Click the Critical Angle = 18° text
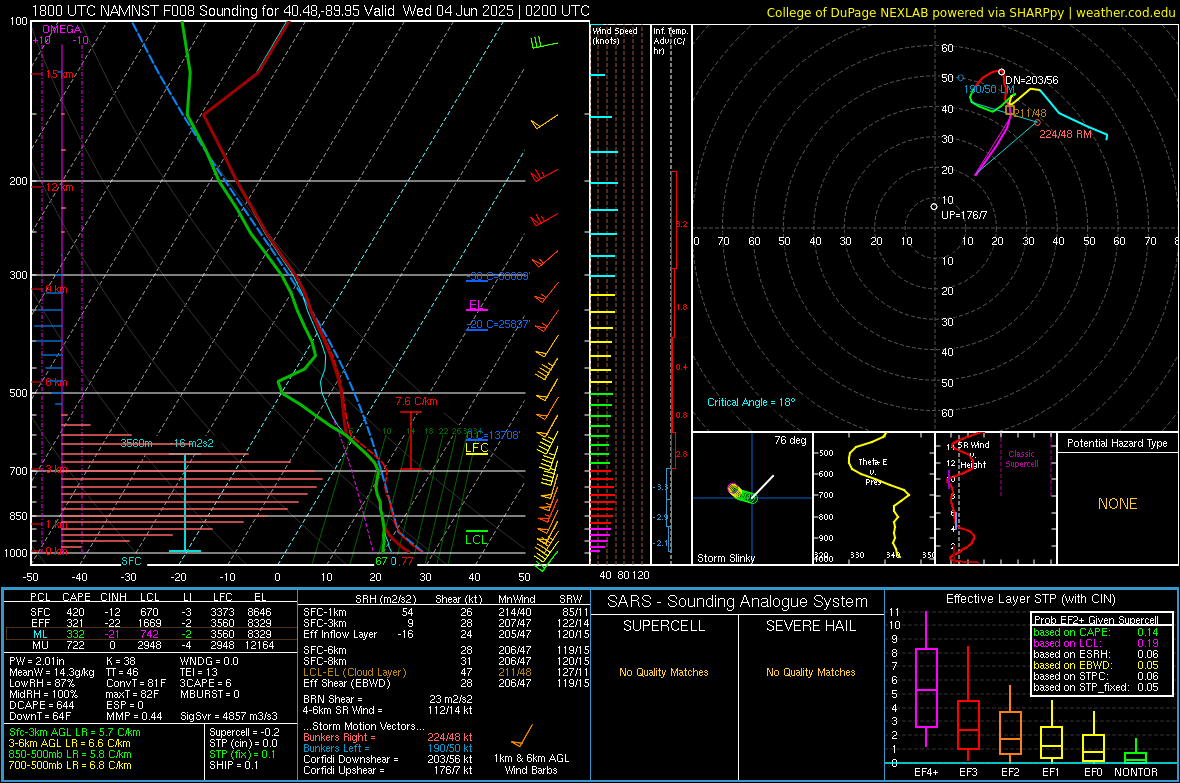The image size is (1180, 783). (750, 402)
